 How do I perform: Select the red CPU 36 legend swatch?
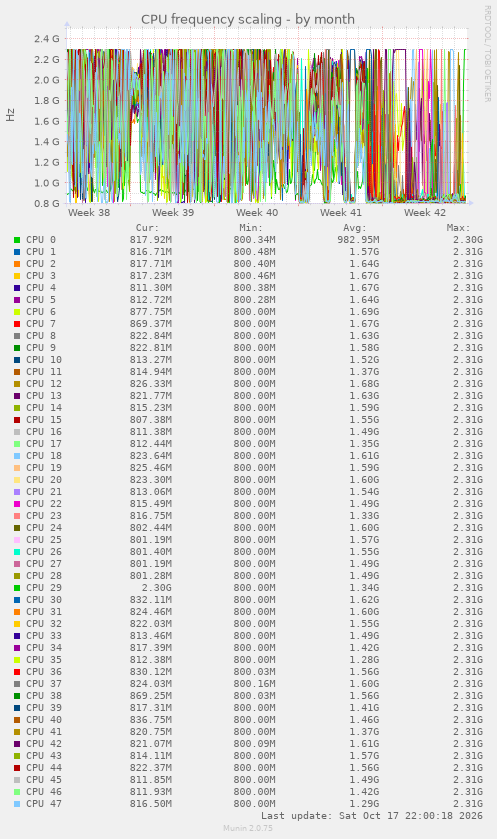point(17,672)
